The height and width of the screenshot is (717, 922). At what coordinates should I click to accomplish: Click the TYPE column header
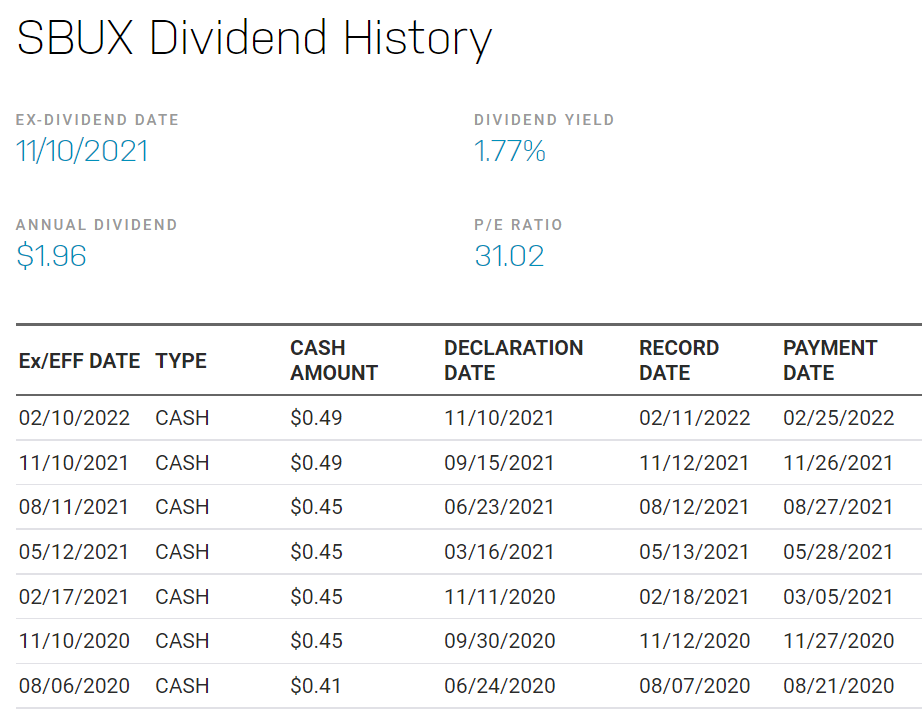[x=181, y=361]
